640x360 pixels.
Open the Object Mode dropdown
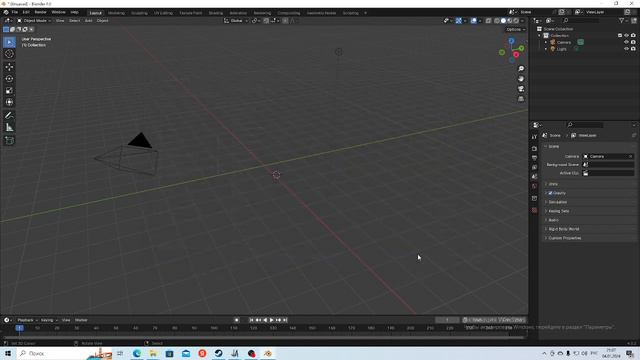pyautogui.click(x=34, y=20)
